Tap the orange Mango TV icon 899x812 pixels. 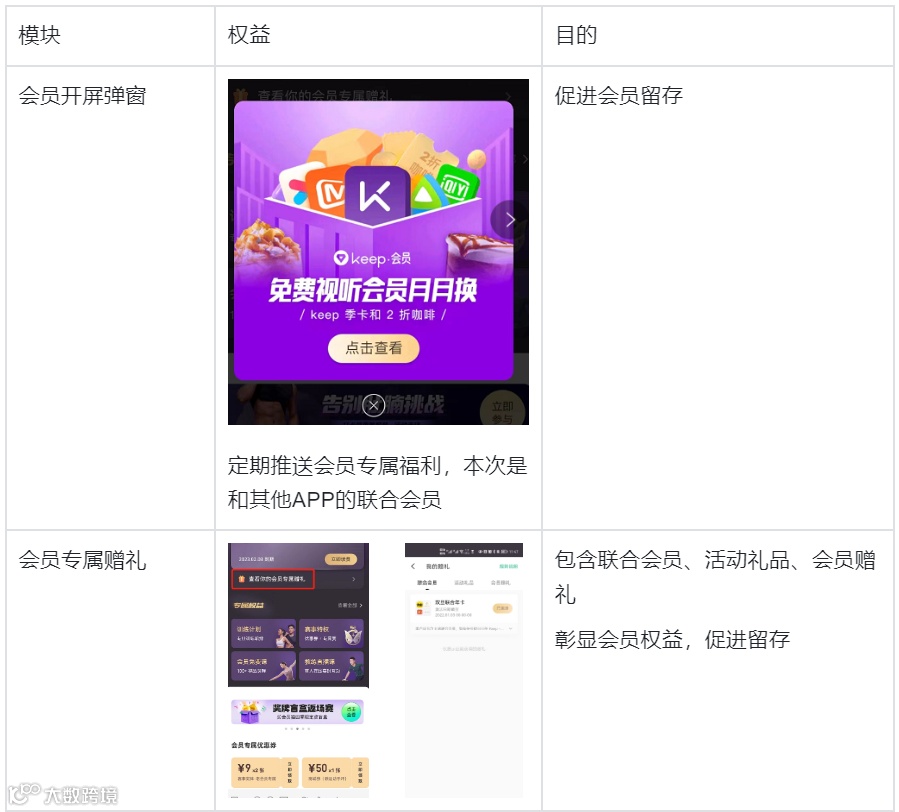(x=328, y=192)
